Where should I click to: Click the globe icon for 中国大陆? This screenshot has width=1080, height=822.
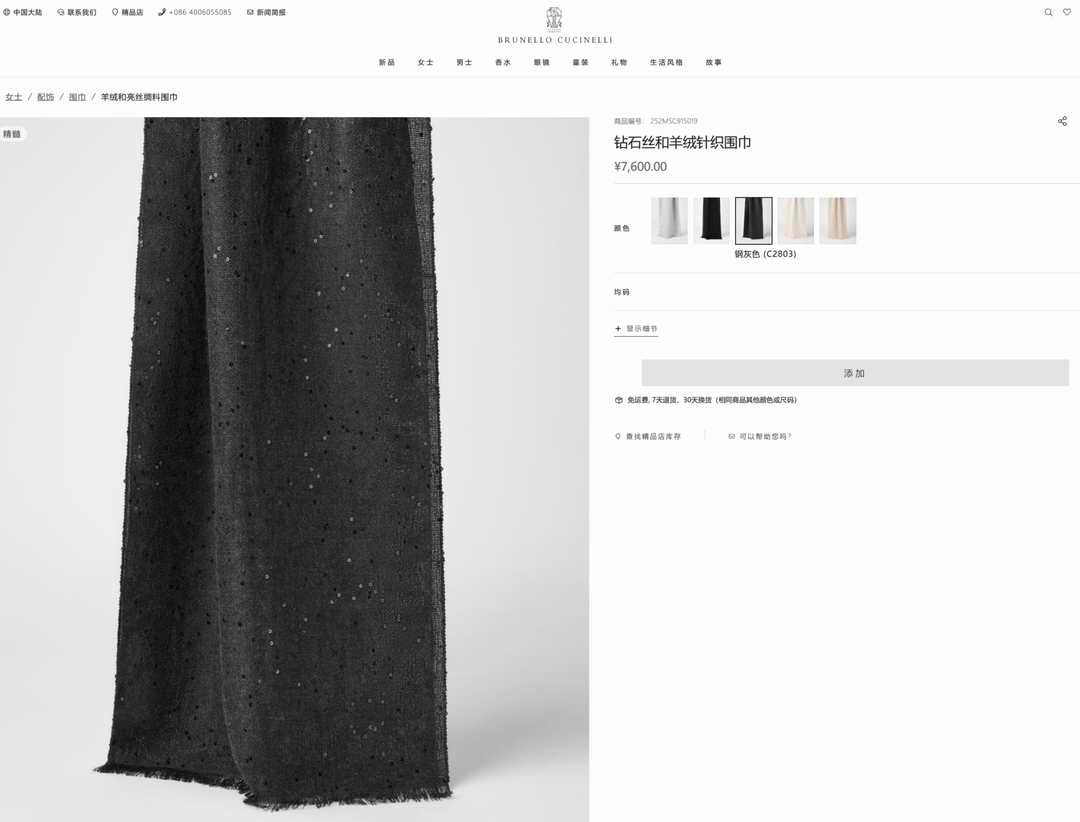7,12
